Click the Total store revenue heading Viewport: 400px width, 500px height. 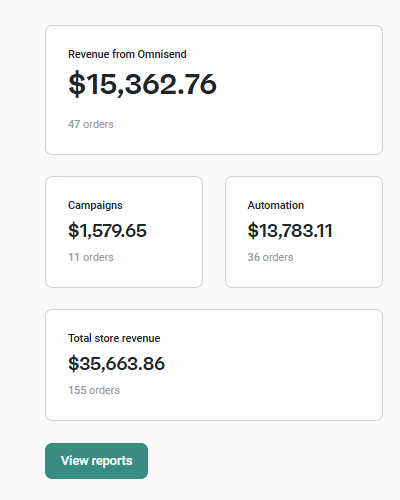(x=114, y=338)
